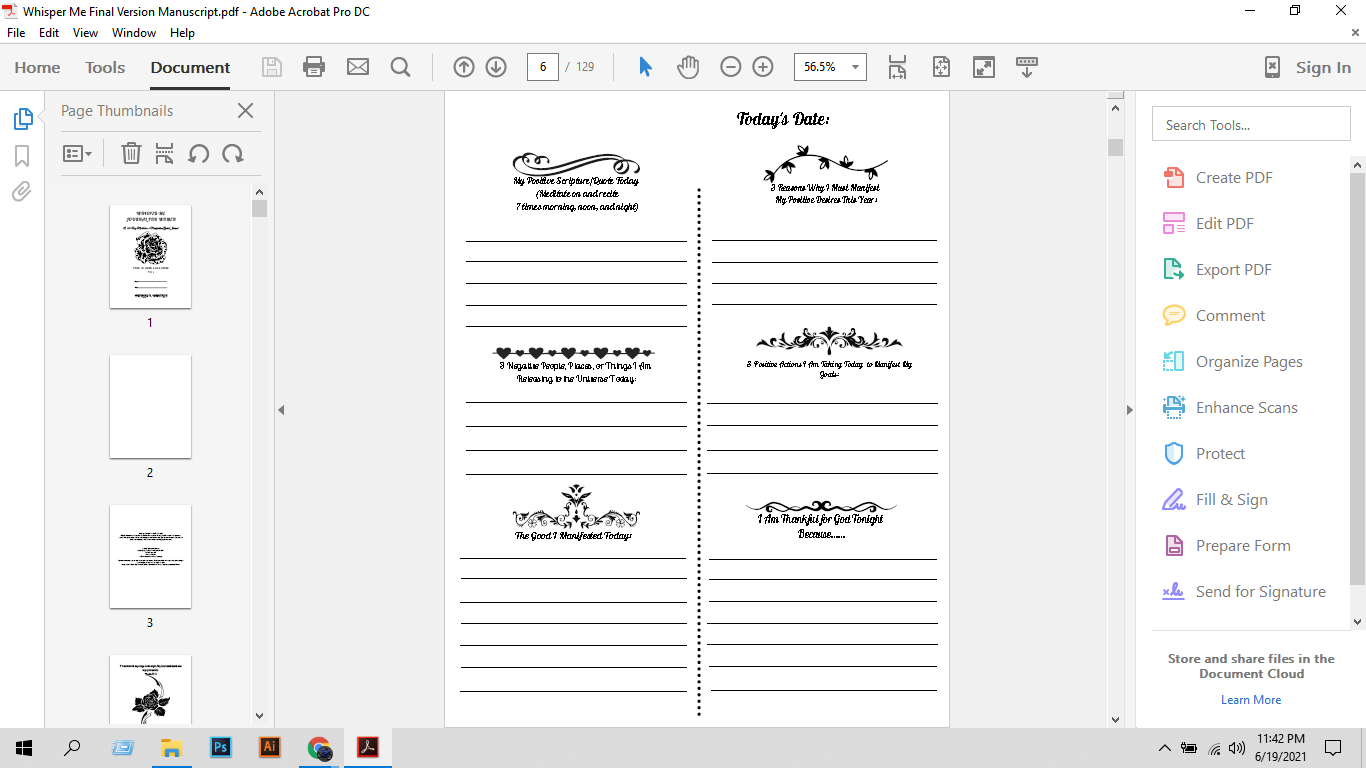
Task: Click the Print file icon
Action: [314, 67]
